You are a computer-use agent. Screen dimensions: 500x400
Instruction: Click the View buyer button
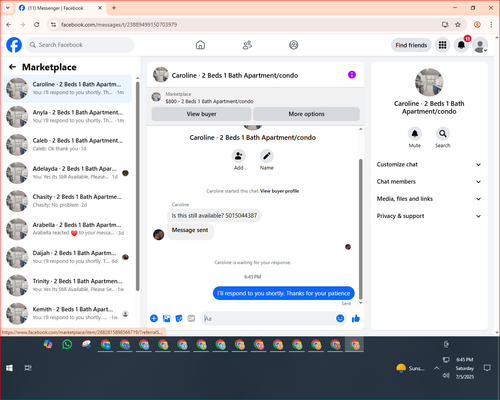pyautogui.click(x=201, y=114)
